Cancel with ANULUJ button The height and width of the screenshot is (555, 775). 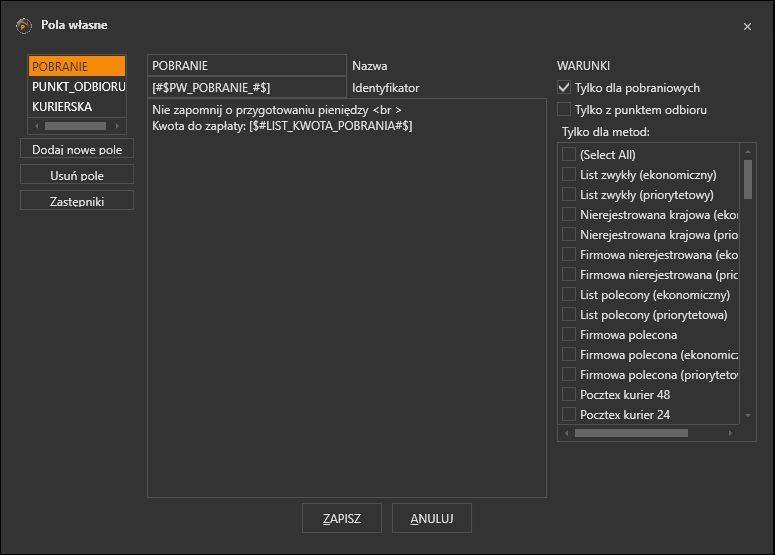(431, 518)
